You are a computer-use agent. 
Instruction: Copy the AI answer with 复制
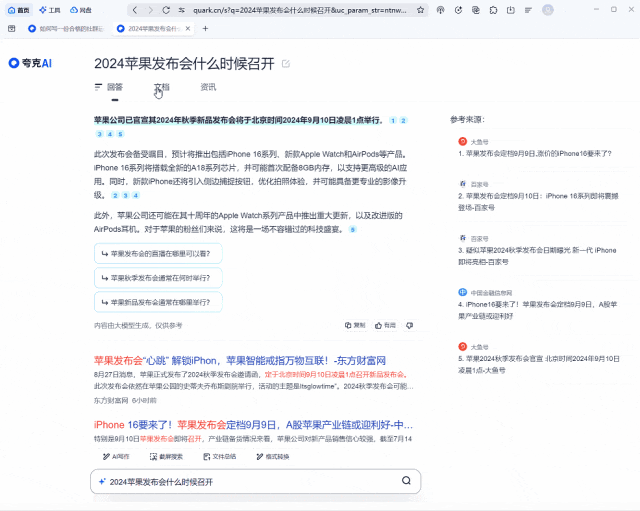coord(355,325)
